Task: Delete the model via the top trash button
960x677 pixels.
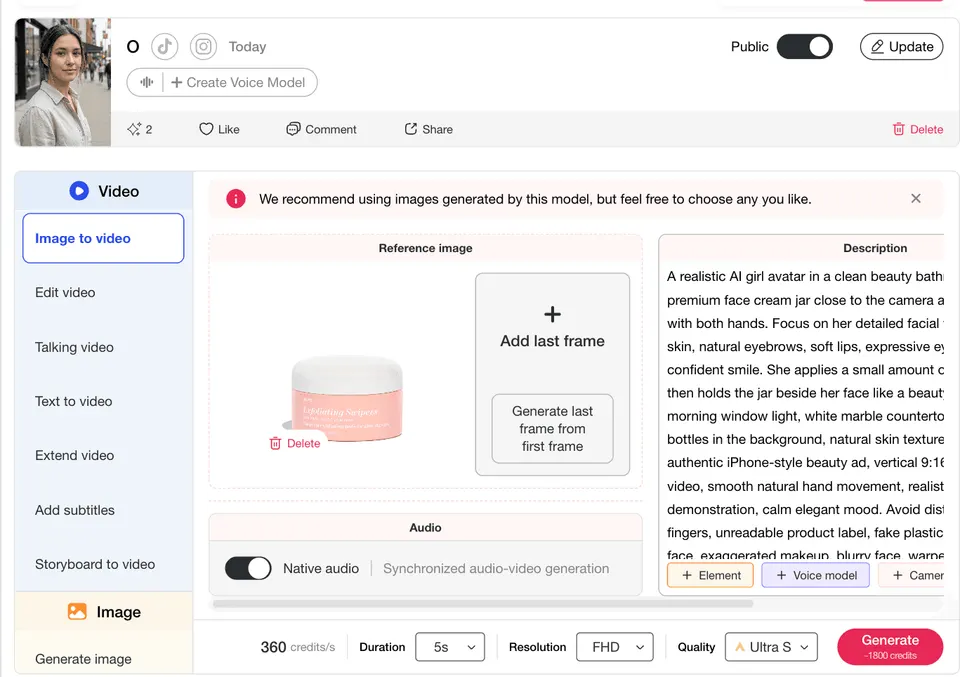Action: (917, 129)
